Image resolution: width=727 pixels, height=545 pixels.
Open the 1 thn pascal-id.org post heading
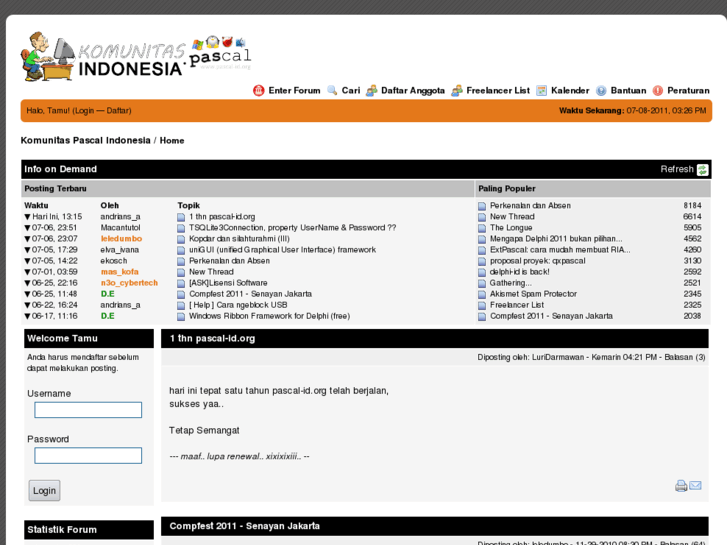(212, 339)
